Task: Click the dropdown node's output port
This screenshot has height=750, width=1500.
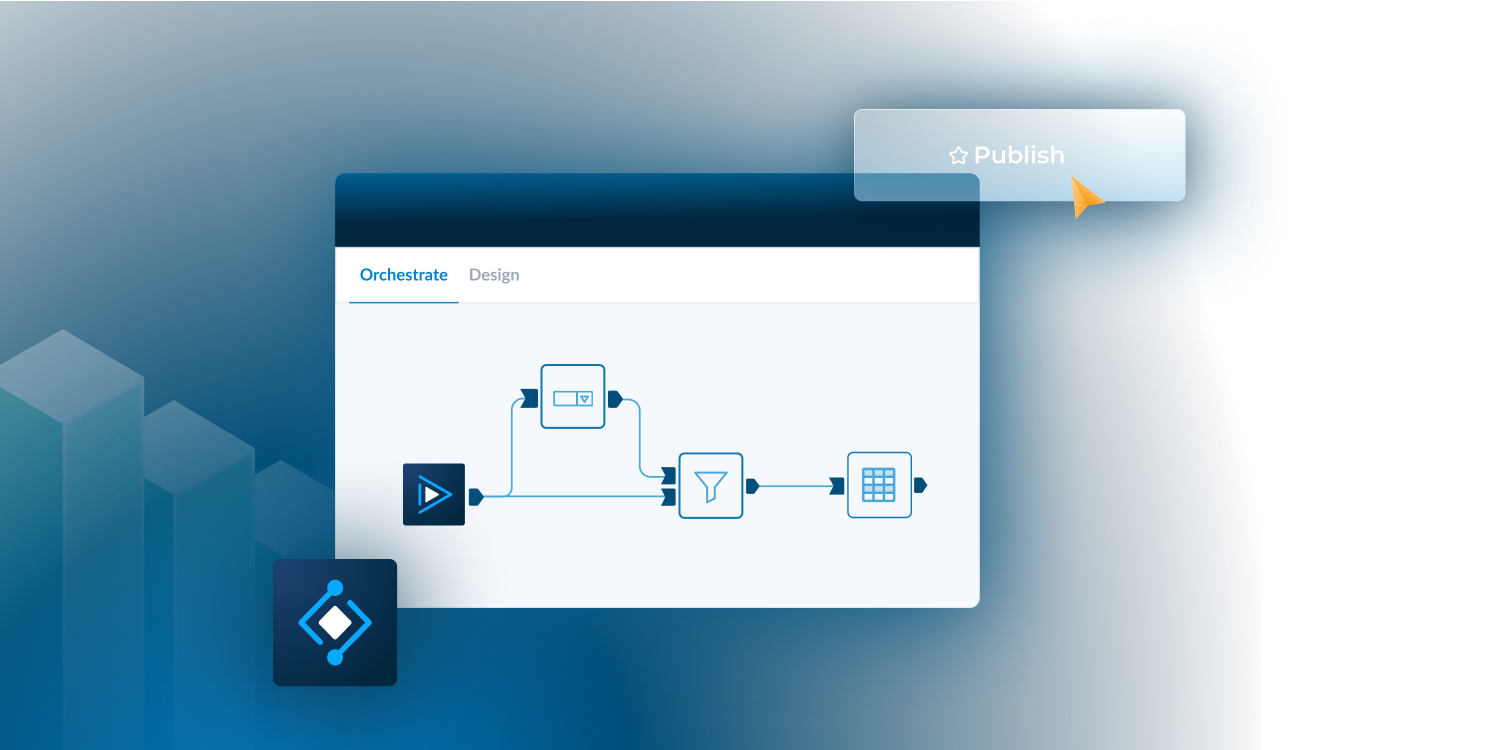Action: [615, 399]
